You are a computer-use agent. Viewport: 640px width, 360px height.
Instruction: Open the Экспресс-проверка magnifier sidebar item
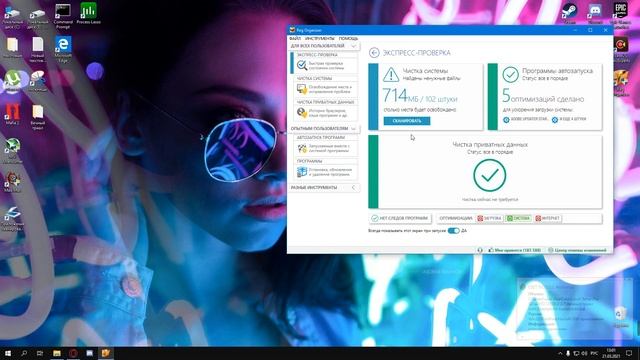302,65
